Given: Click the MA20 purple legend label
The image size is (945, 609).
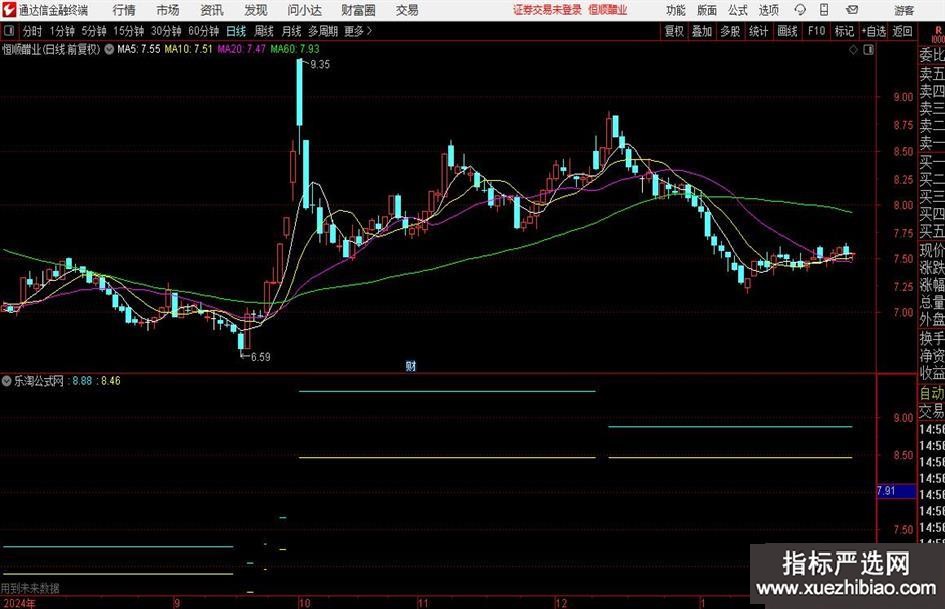Looking at the screenshot, I should pyautogui.click(x=240, y=48).
